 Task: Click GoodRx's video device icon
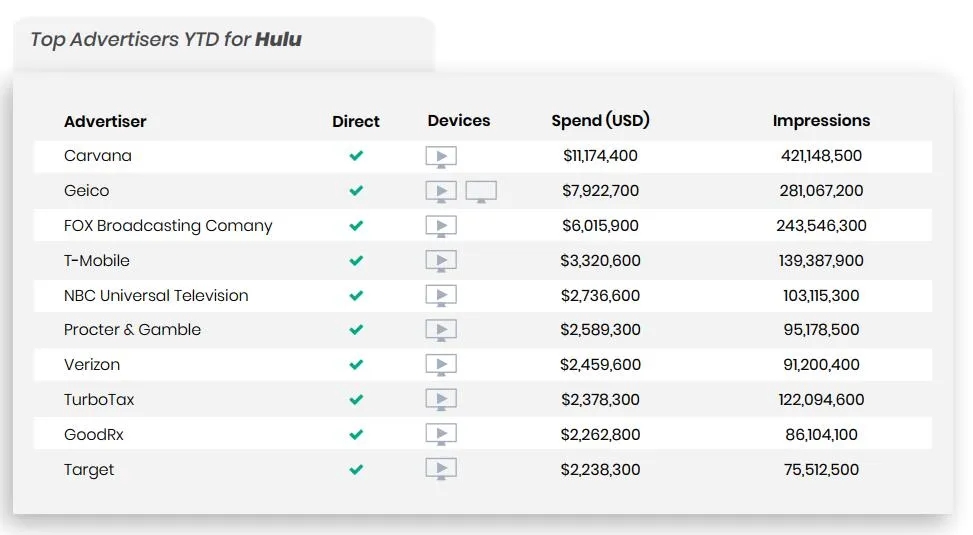pos(441,435)
